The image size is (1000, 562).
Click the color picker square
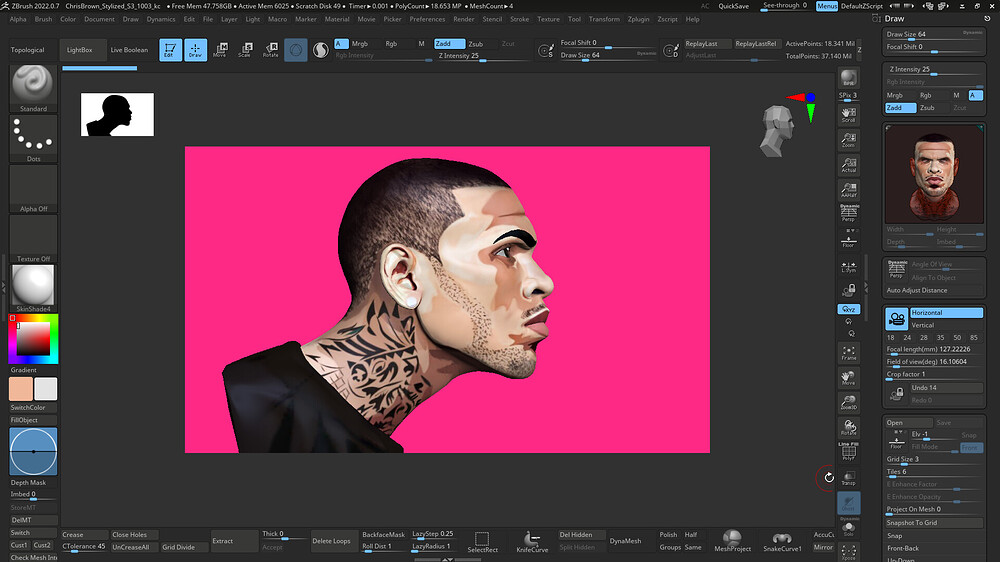coord(33,339)
